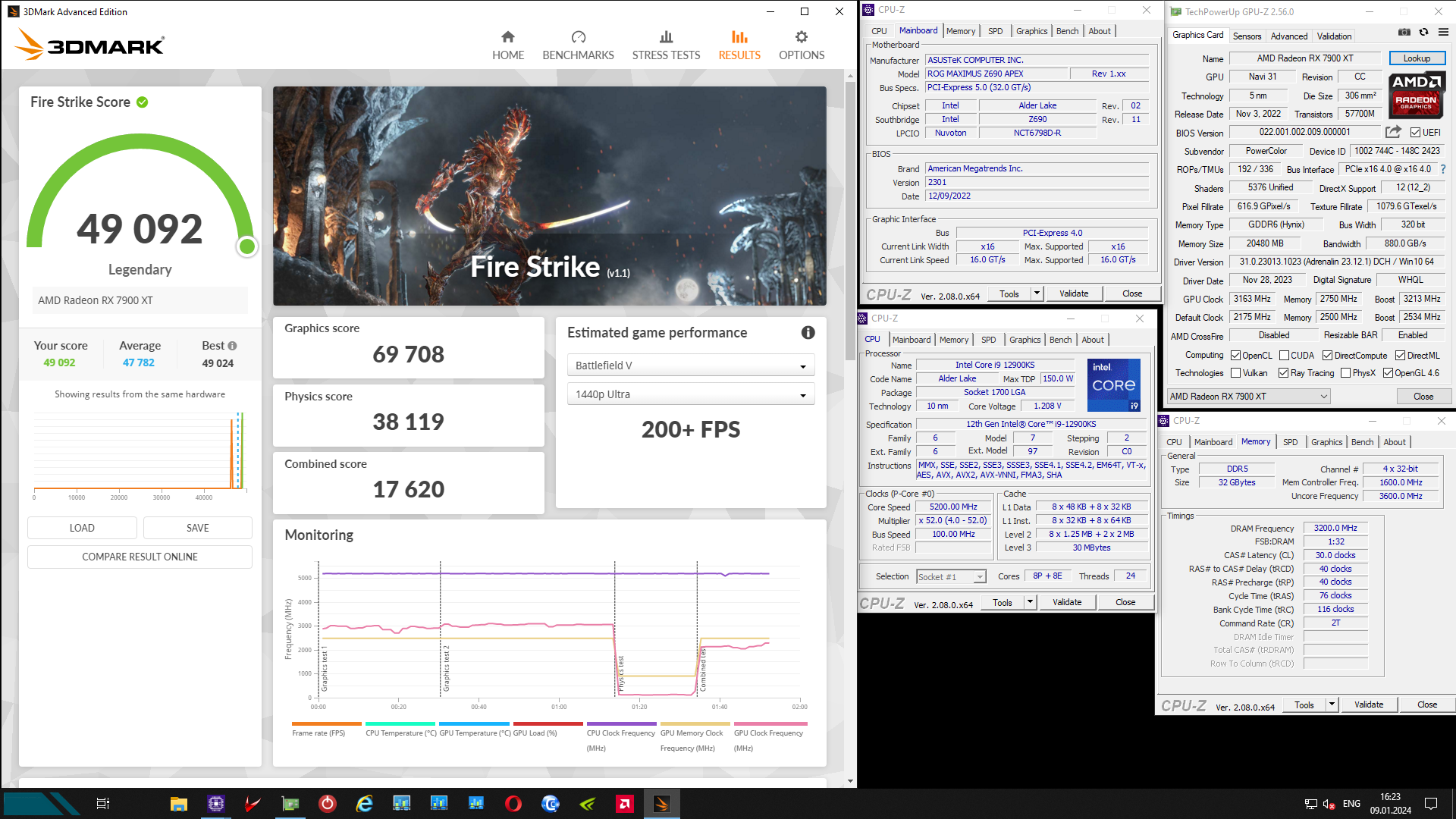
Task: Toggle the Ray Tracing checkbox
Action: (x=1284, y=373)
